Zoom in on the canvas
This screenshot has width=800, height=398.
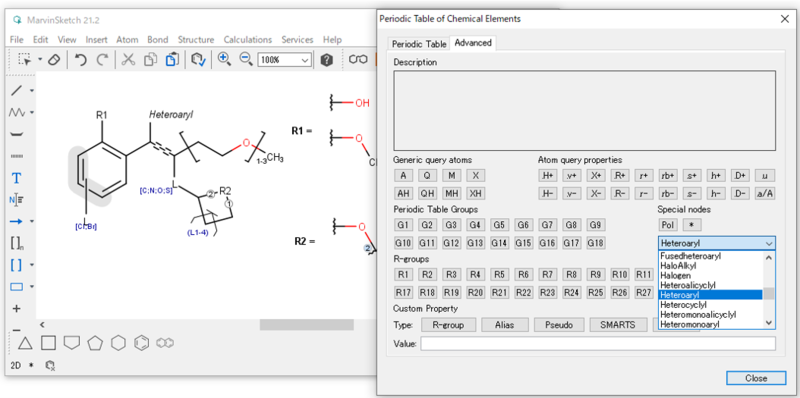(x=224, y=59)
